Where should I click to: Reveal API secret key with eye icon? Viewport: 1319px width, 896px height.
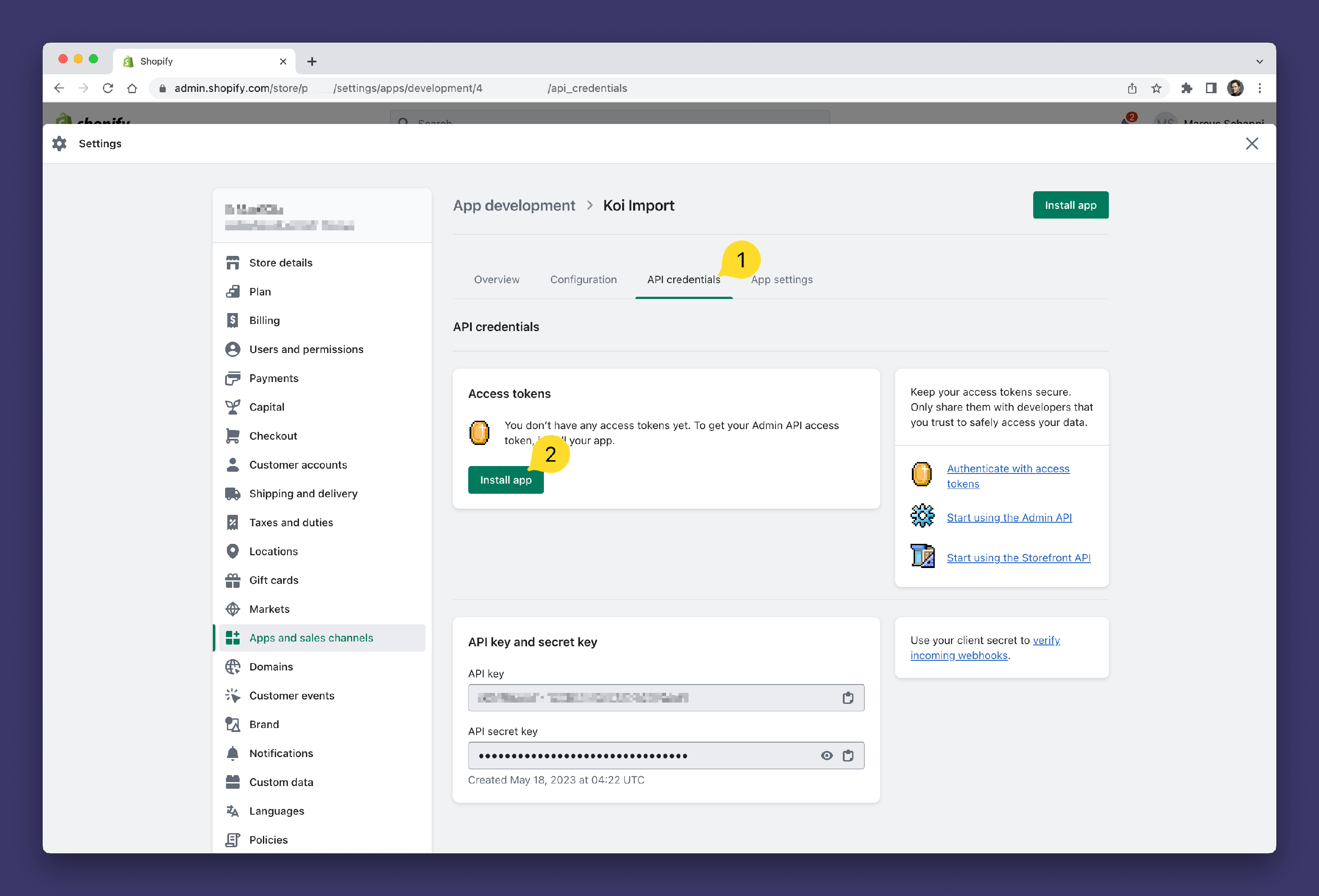coord(827,756)
